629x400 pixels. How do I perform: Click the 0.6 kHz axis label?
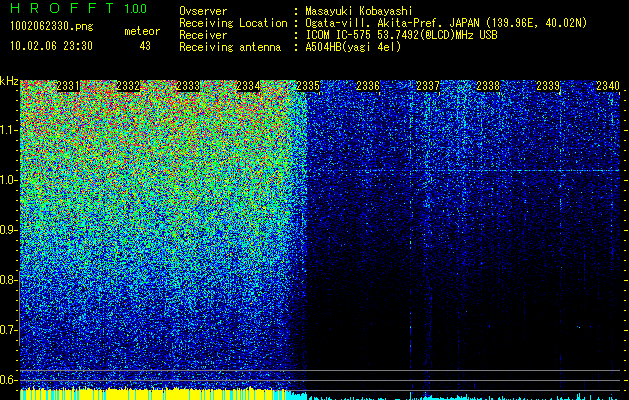click(8, 380)
